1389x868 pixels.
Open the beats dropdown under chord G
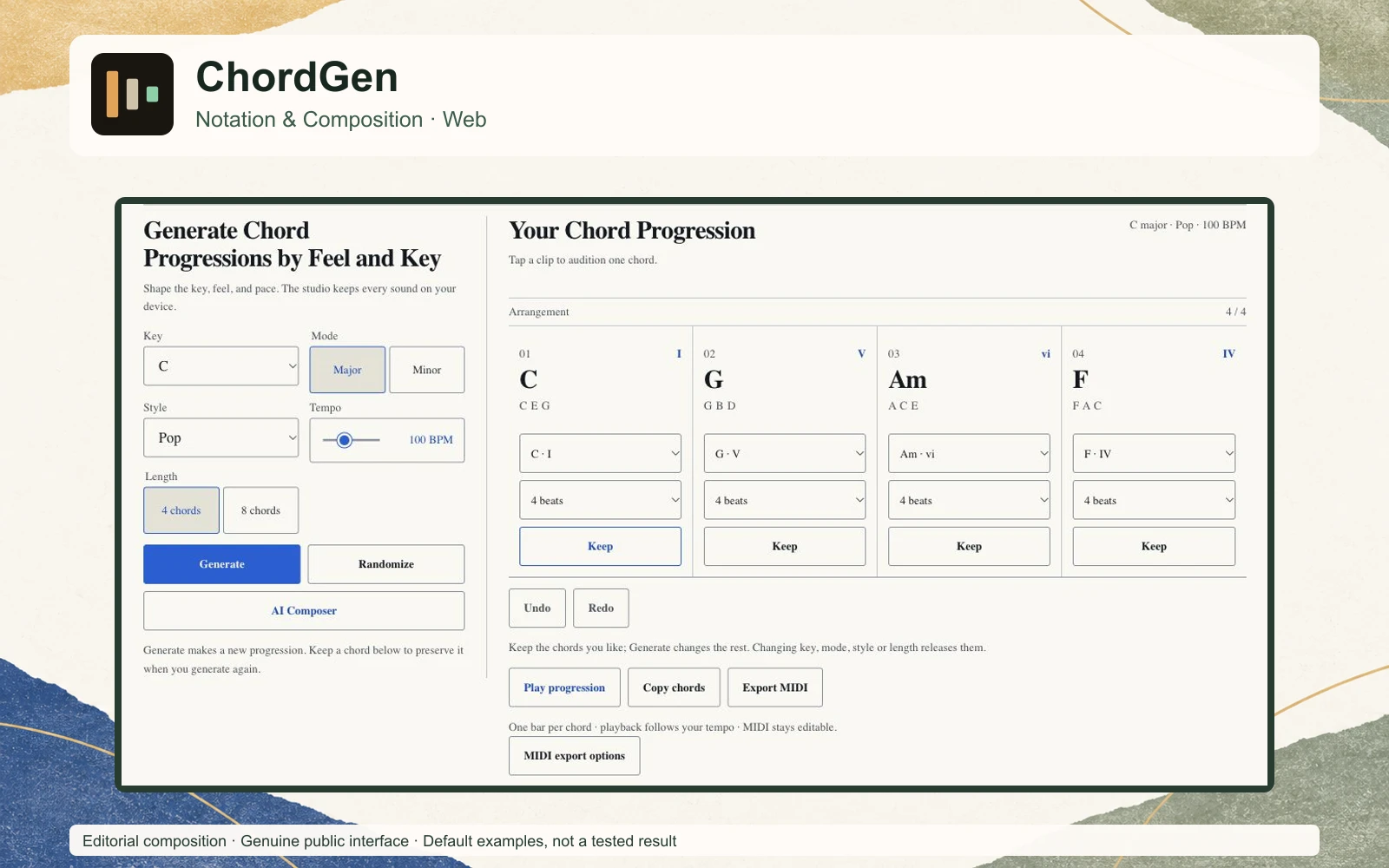[x=785, y=500]
